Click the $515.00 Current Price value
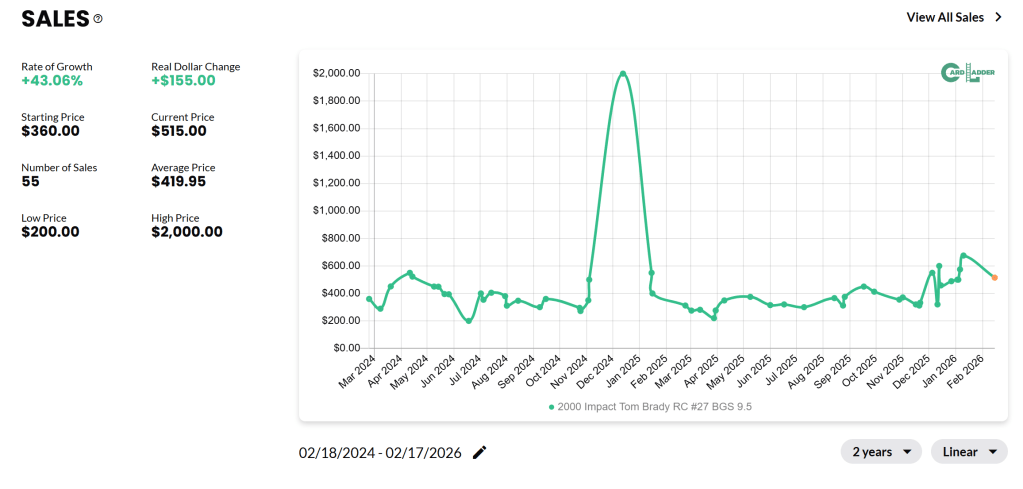1023x489 pixels. (x=179, y=131)
